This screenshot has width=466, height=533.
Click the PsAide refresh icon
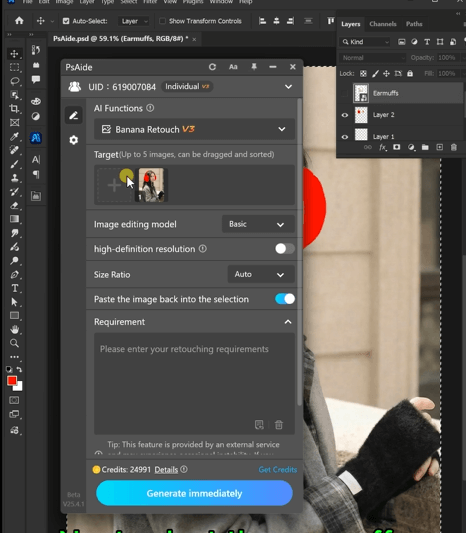[212, 67]
